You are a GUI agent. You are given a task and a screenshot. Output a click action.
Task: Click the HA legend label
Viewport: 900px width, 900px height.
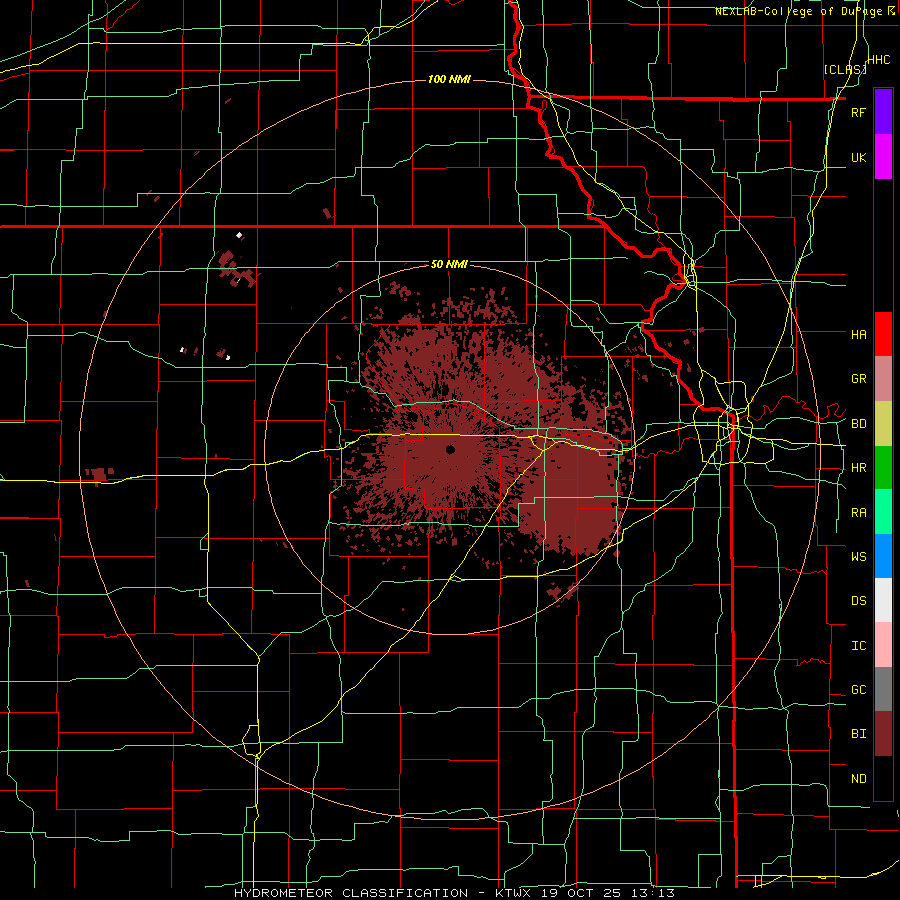point(858,334)
